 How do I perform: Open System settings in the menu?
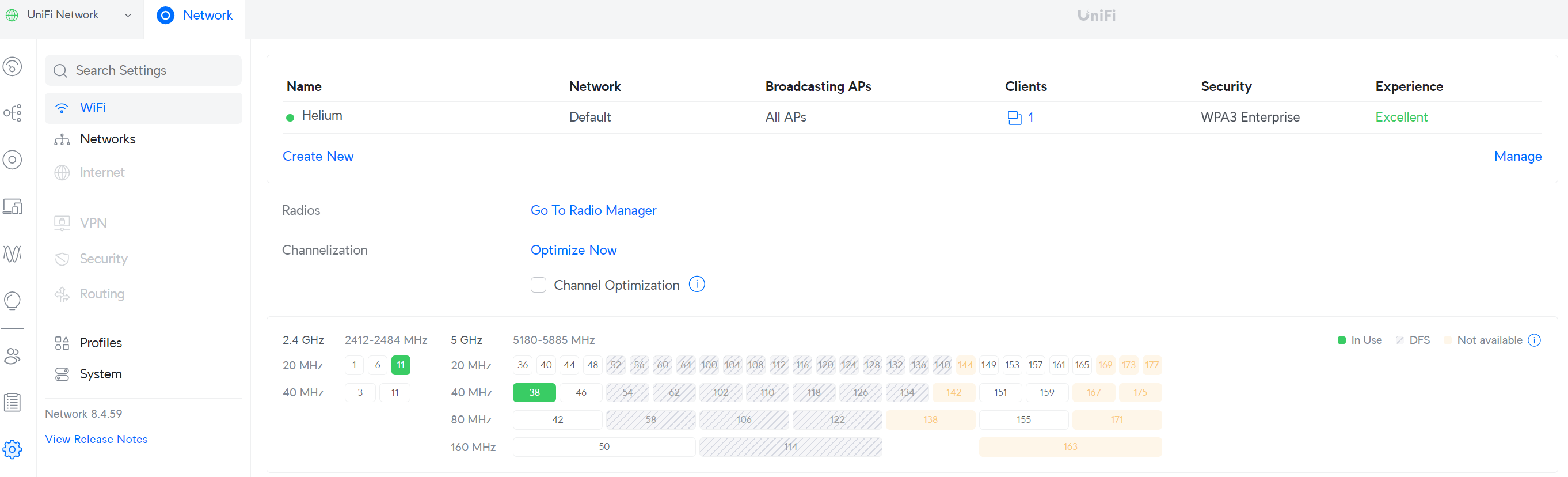(100, 374)
